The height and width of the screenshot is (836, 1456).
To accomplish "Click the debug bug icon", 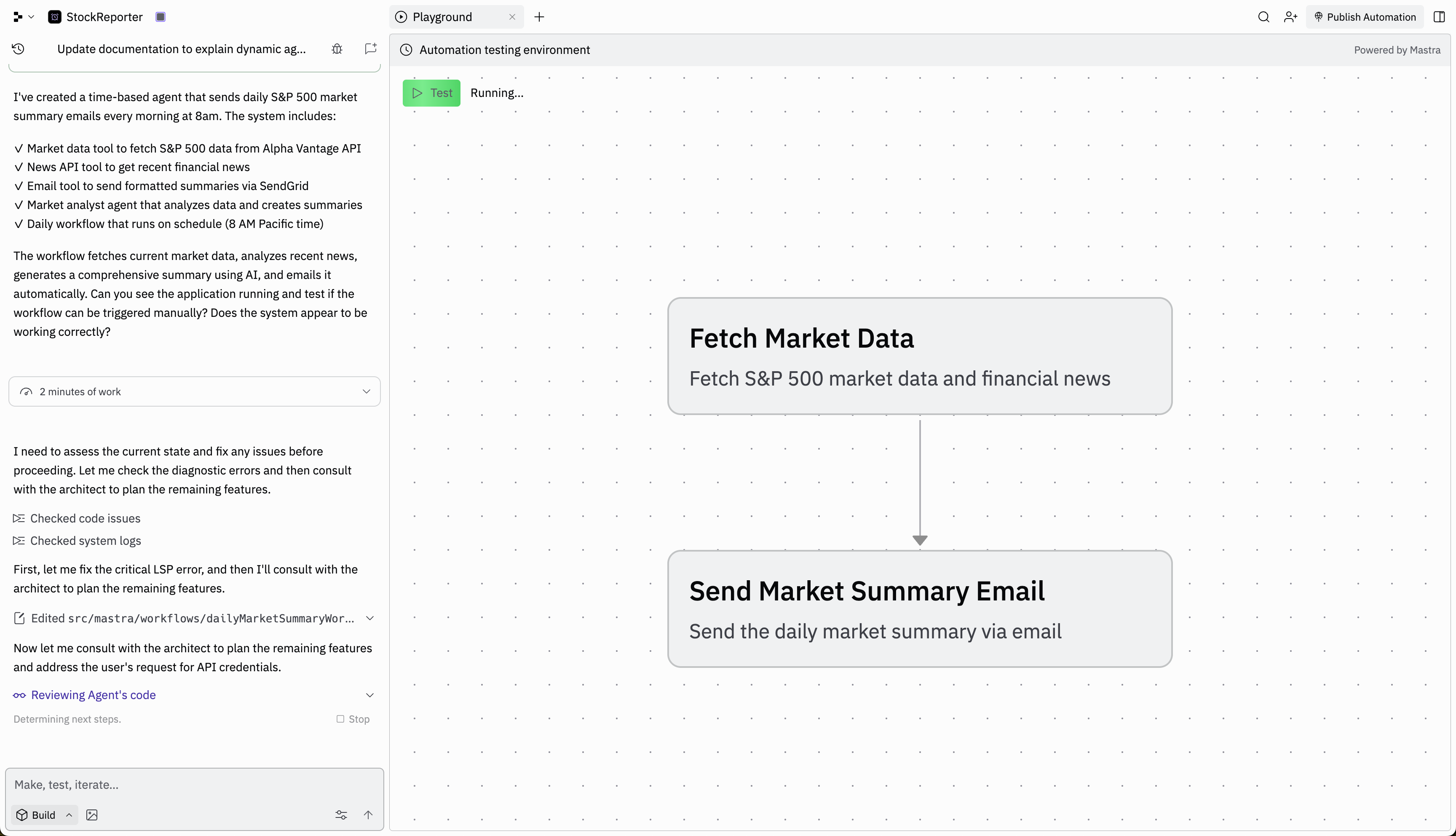I will coord(337,49).
